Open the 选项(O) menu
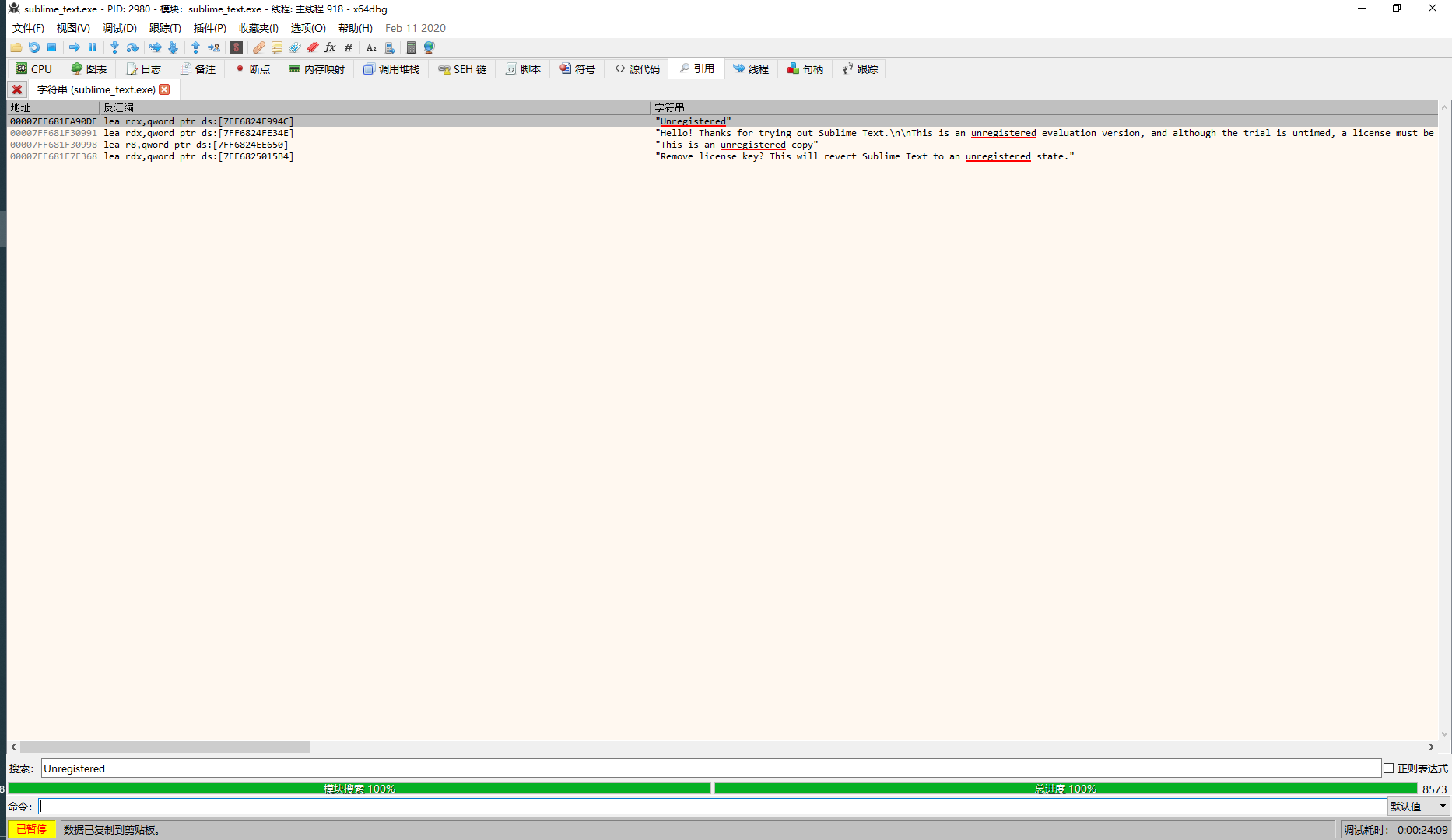Screen dimensions: 1452x840 click(308, 28)
